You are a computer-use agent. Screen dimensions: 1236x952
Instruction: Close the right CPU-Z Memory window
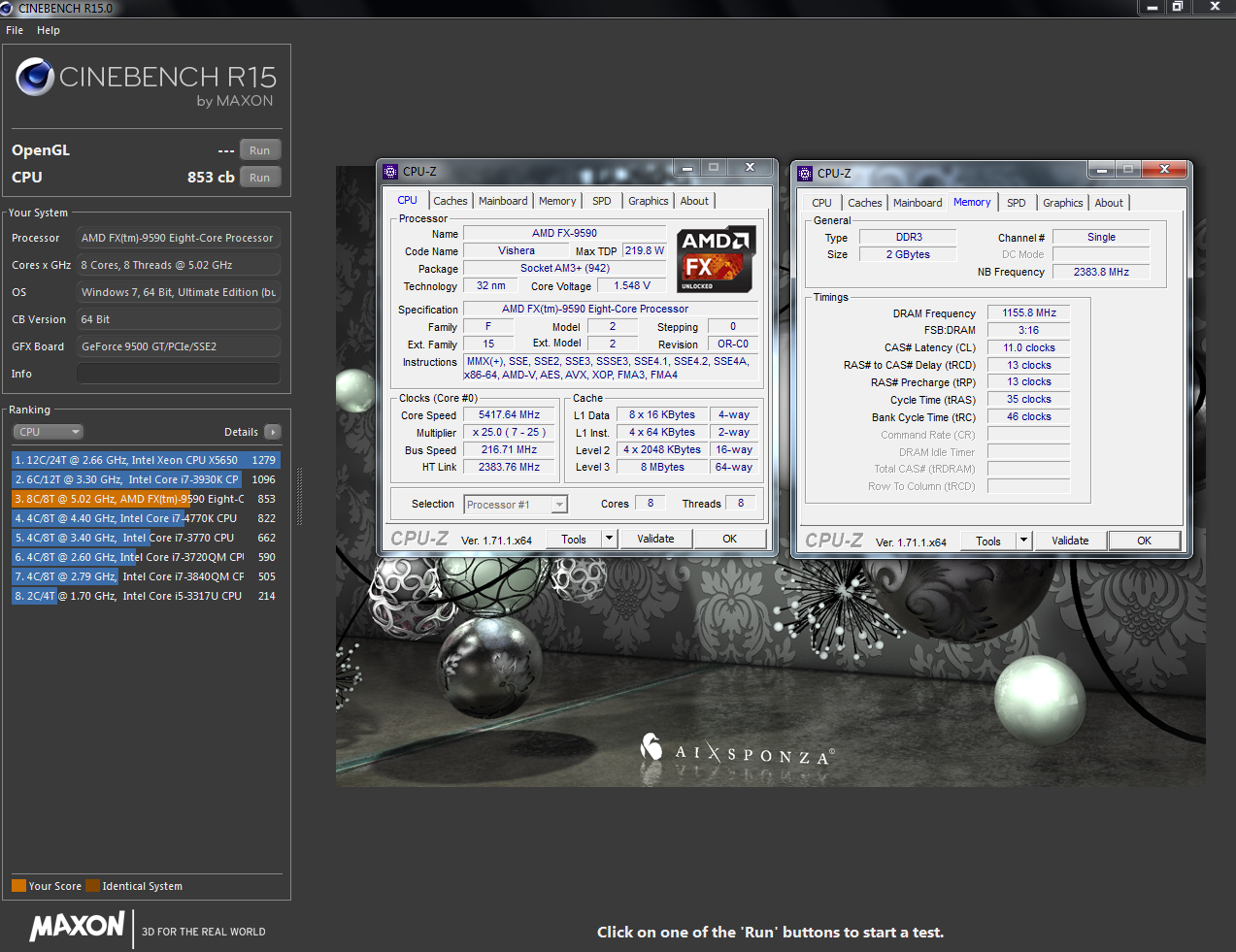point(1163,169)
